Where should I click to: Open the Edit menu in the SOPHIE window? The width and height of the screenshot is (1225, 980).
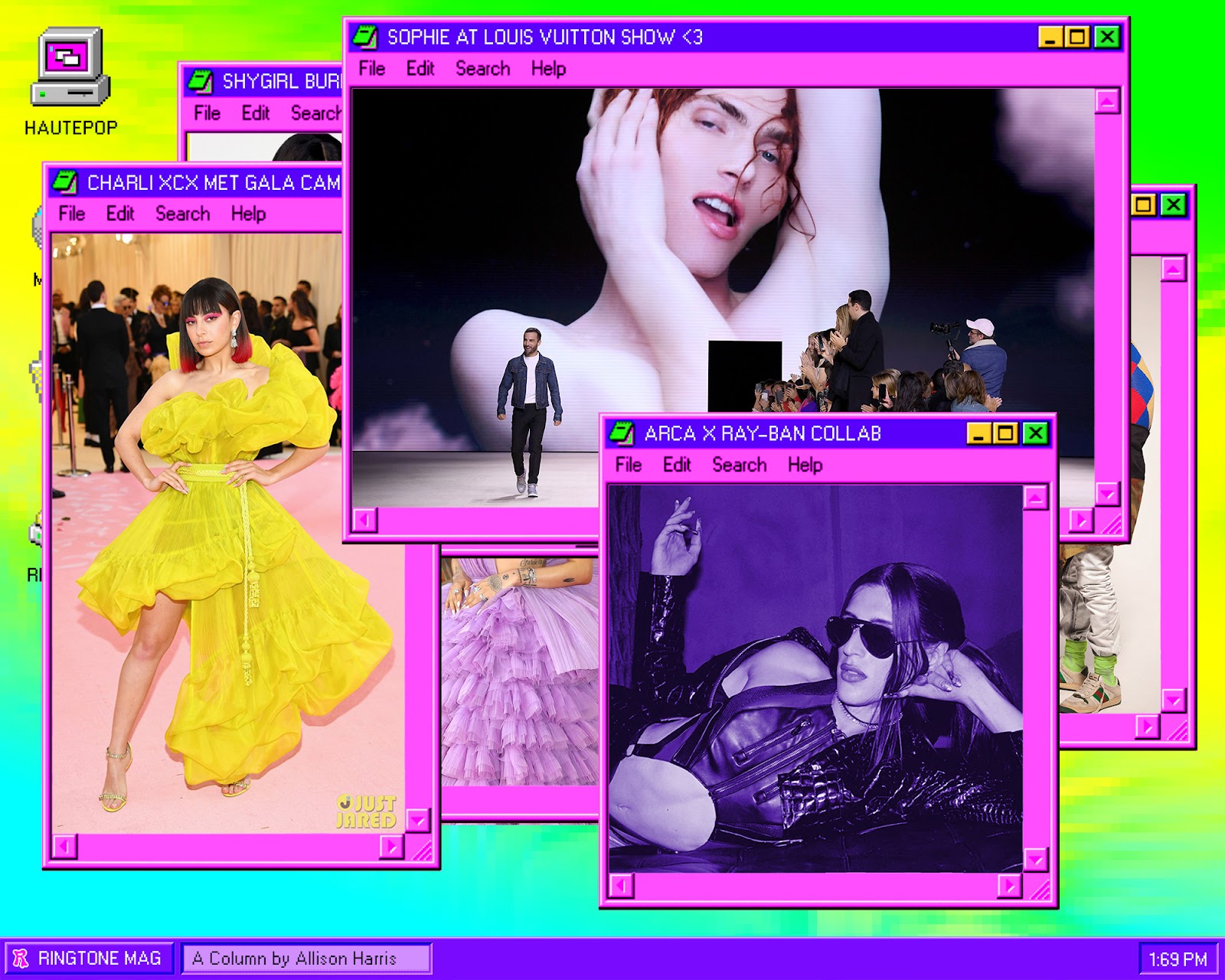pyautogui.click(x=420, y=69)
